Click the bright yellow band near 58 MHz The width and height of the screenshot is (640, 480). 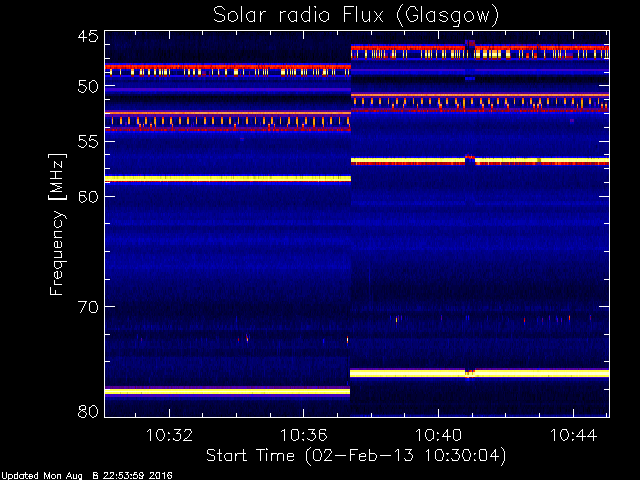point(228,178)
